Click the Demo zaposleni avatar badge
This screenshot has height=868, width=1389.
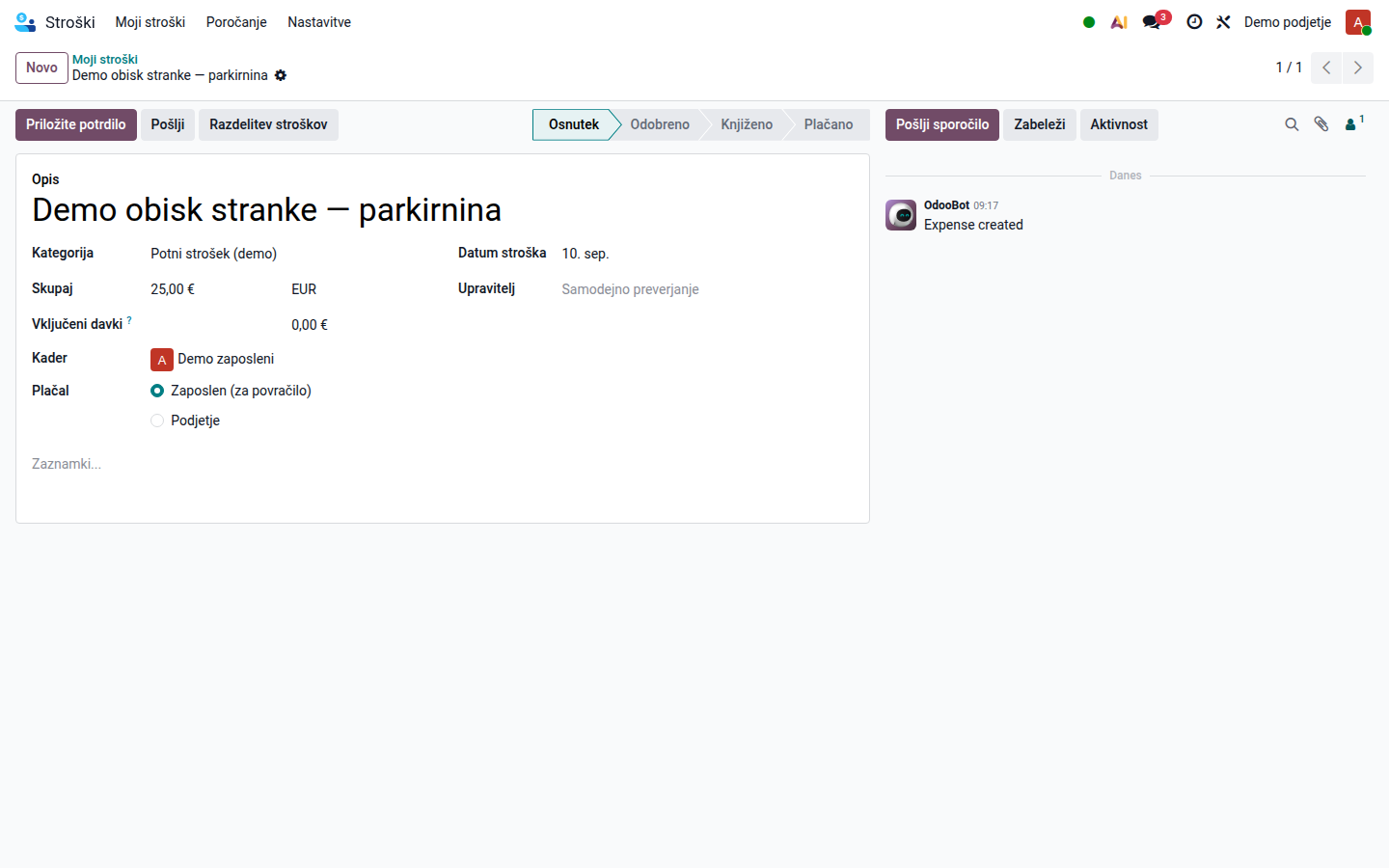(x=162, y=360)
